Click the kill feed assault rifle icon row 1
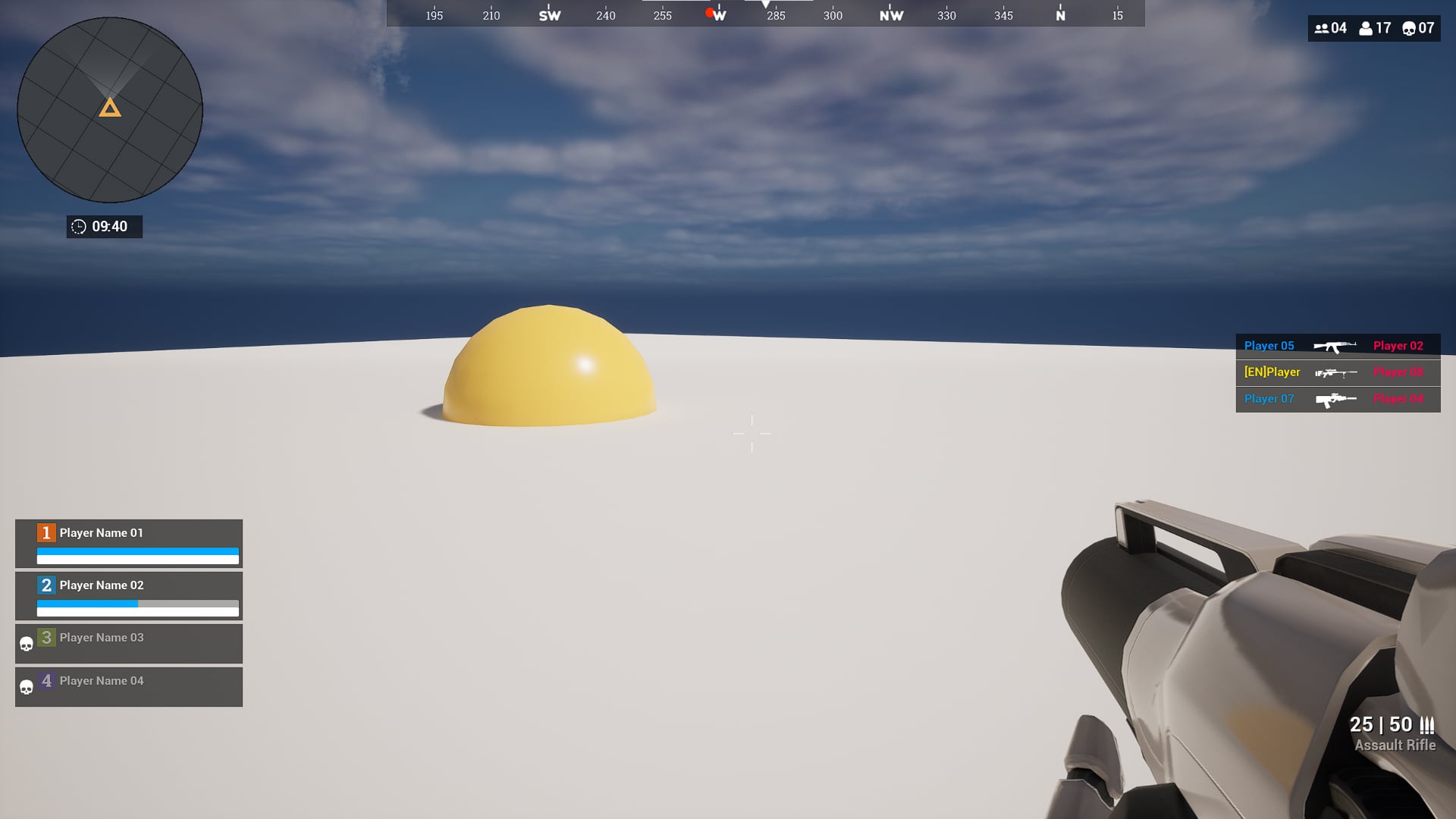Viewport: 1456px width, 819px height. click(x=1334, y=345)
